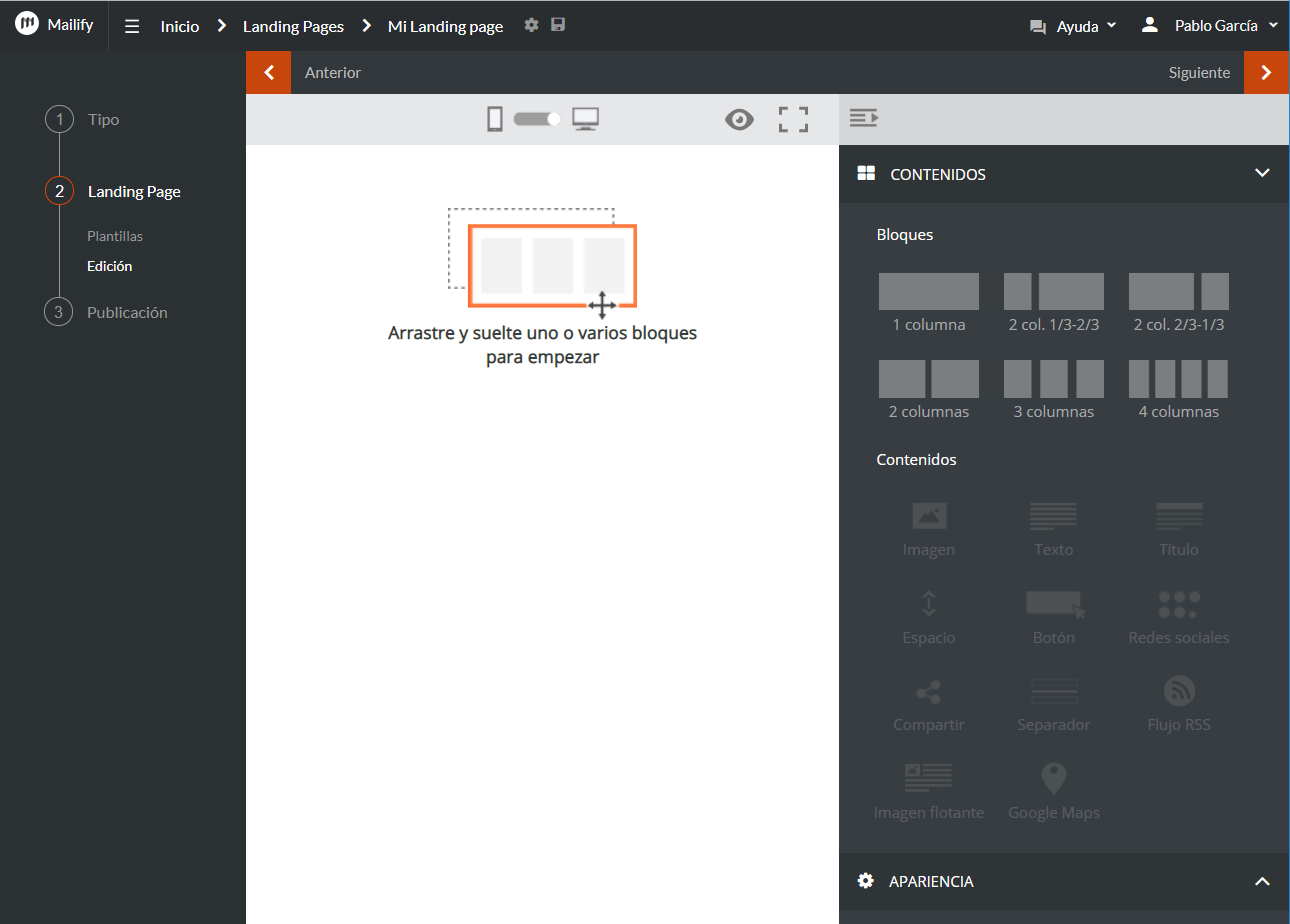This screenshot has width=1290, height=924.
Task: Click the Siguiente label
Action: [1199, 73]
